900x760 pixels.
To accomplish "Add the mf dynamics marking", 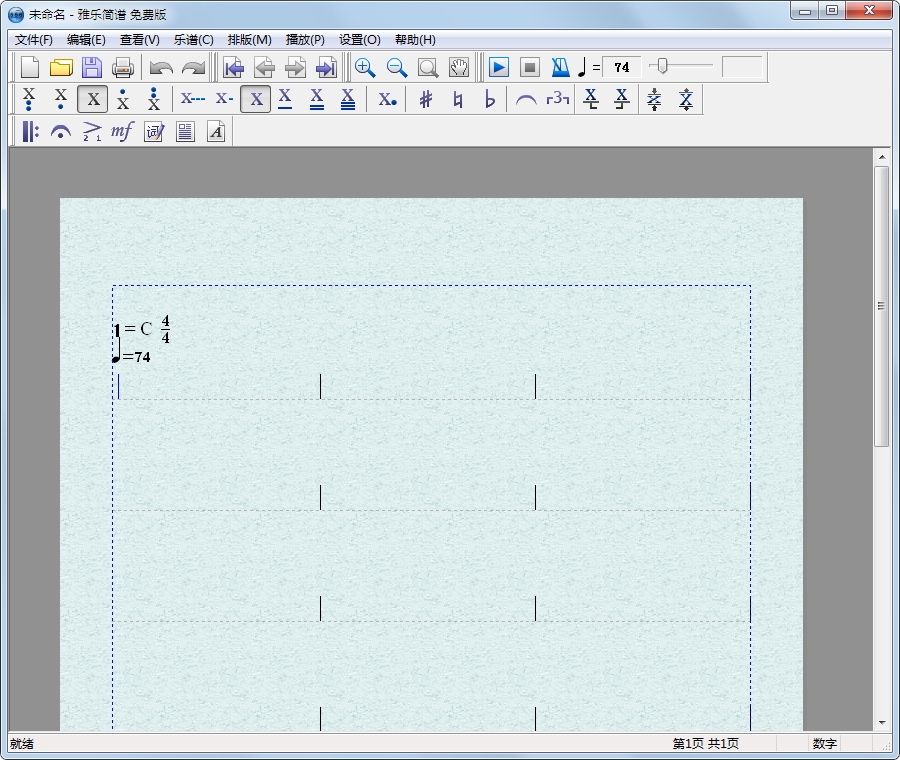I will point(122,131).
